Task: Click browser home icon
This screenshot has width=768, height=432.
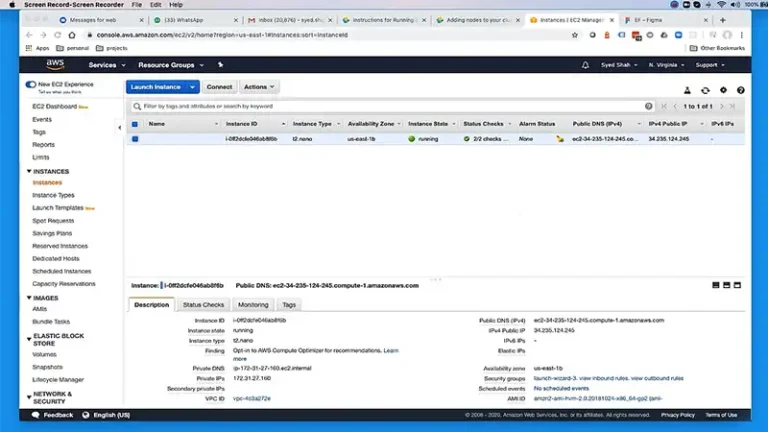Action: tap(72, 35)
